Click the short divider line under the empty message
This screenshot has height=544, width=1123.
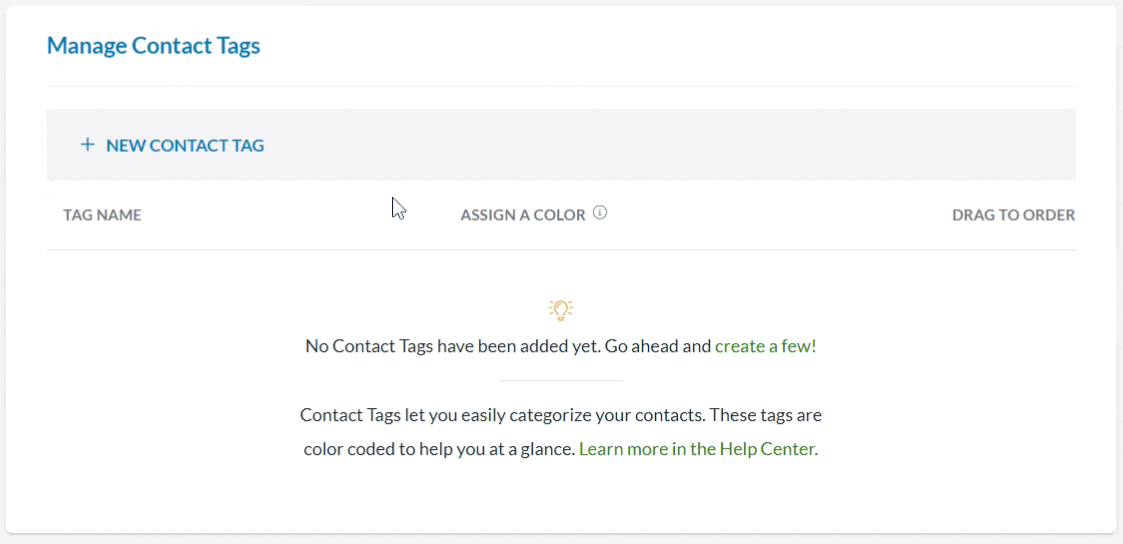(x=561, y=380)
